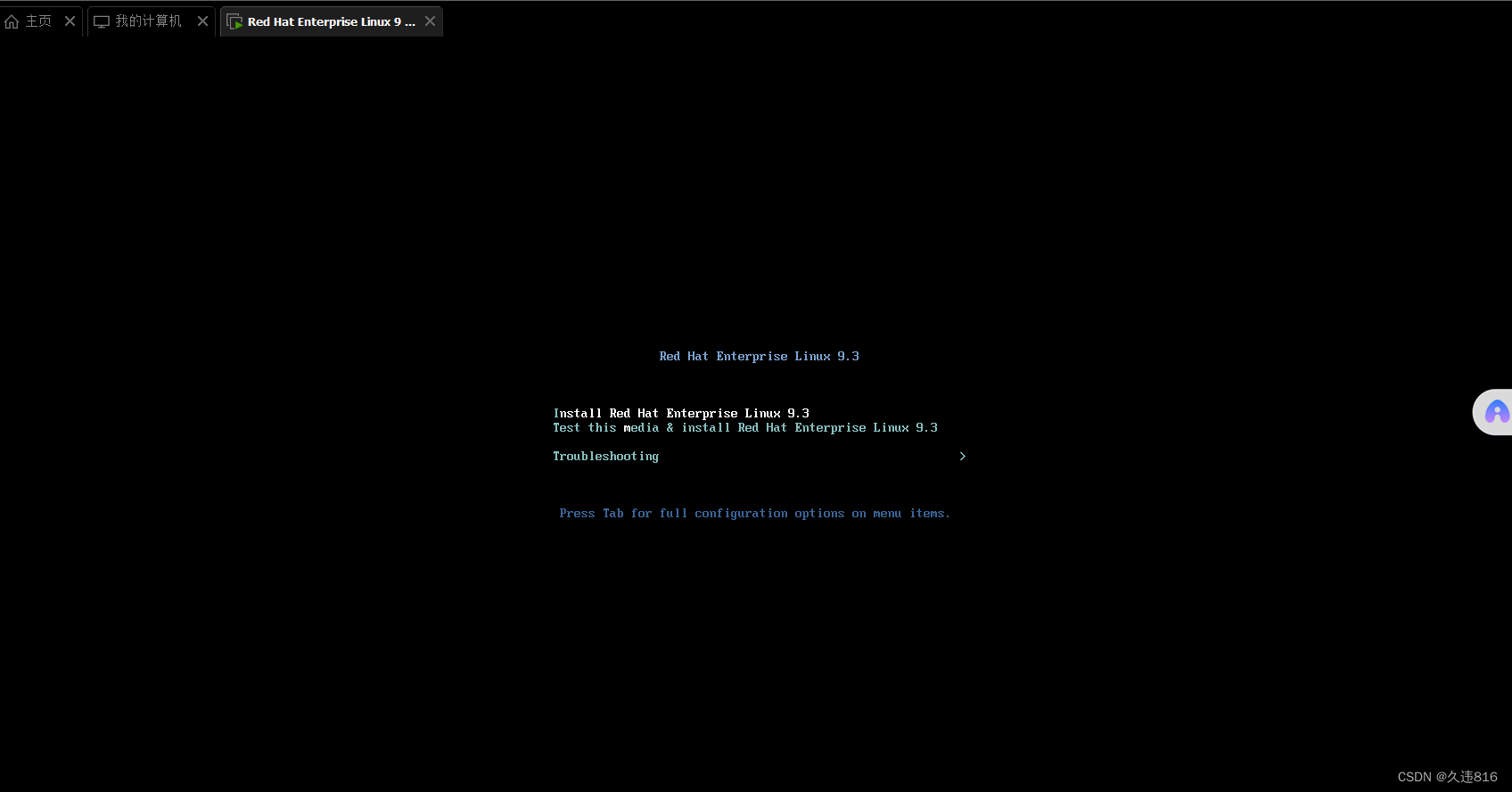This screenshot has width=1512, height=792.
Task: Close the Red Hat Enterprise Linux 9 tab
Action: click(x=430, y=21)
